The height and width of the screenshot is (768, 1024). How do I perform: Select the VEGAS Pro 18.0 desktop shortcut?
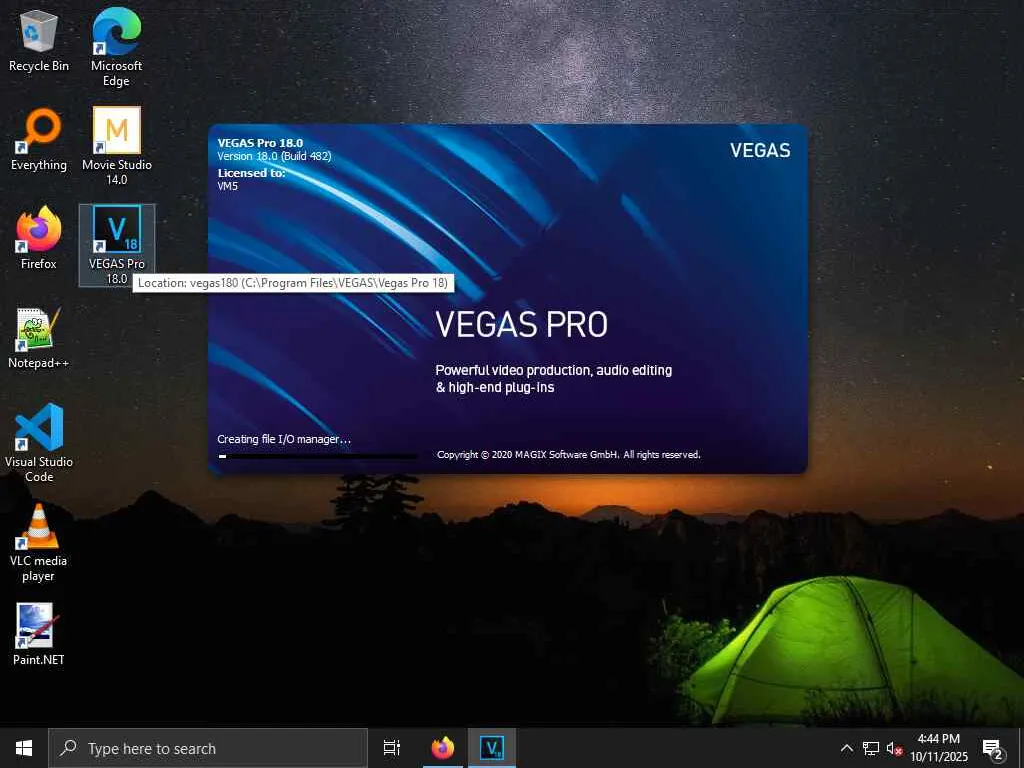tap(117, 245)
